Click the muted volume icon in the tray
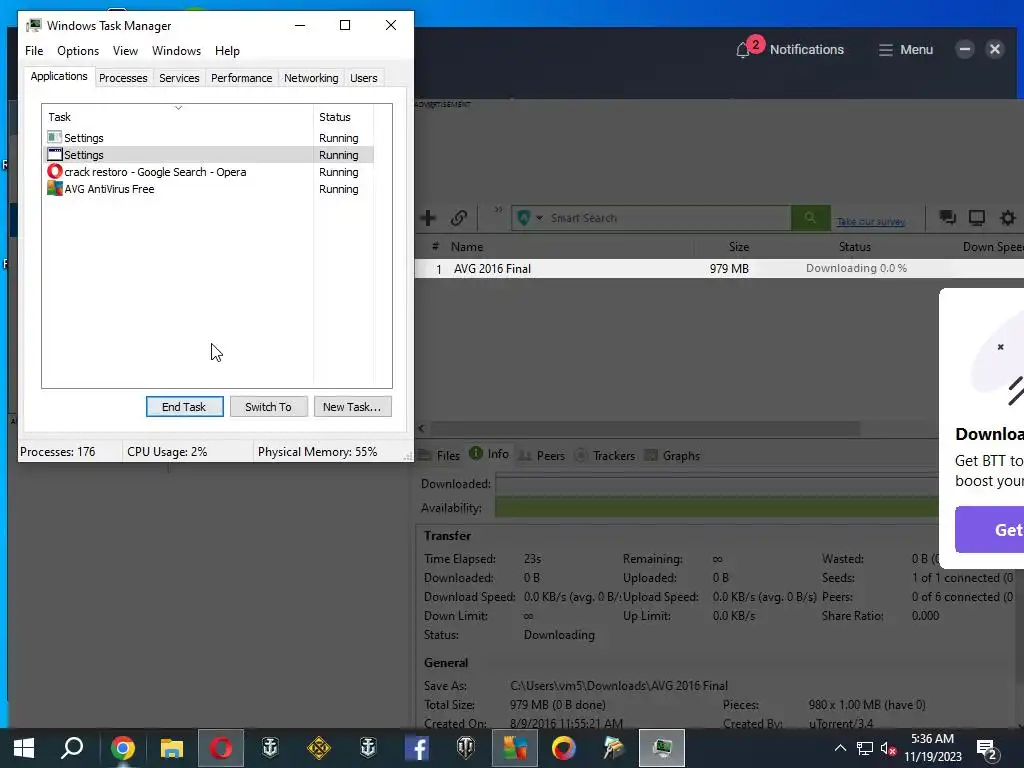Image resolution: width=1024 pixels, height=768 pixels. click(888, 748)
